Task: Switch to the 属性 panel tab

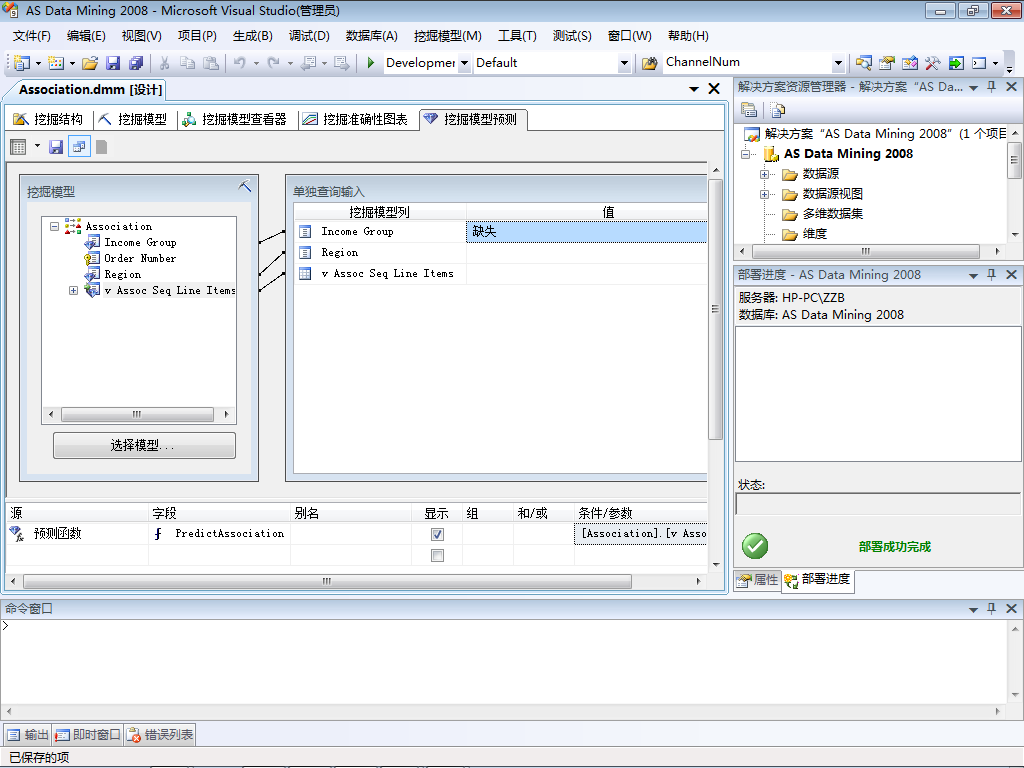Action: tap(758, 580)
